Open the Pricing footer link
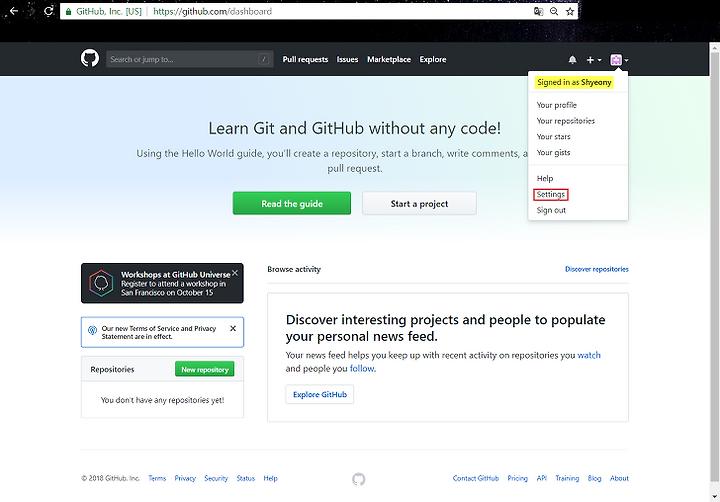Screen dimensions: 720x502 coord(518,478)
